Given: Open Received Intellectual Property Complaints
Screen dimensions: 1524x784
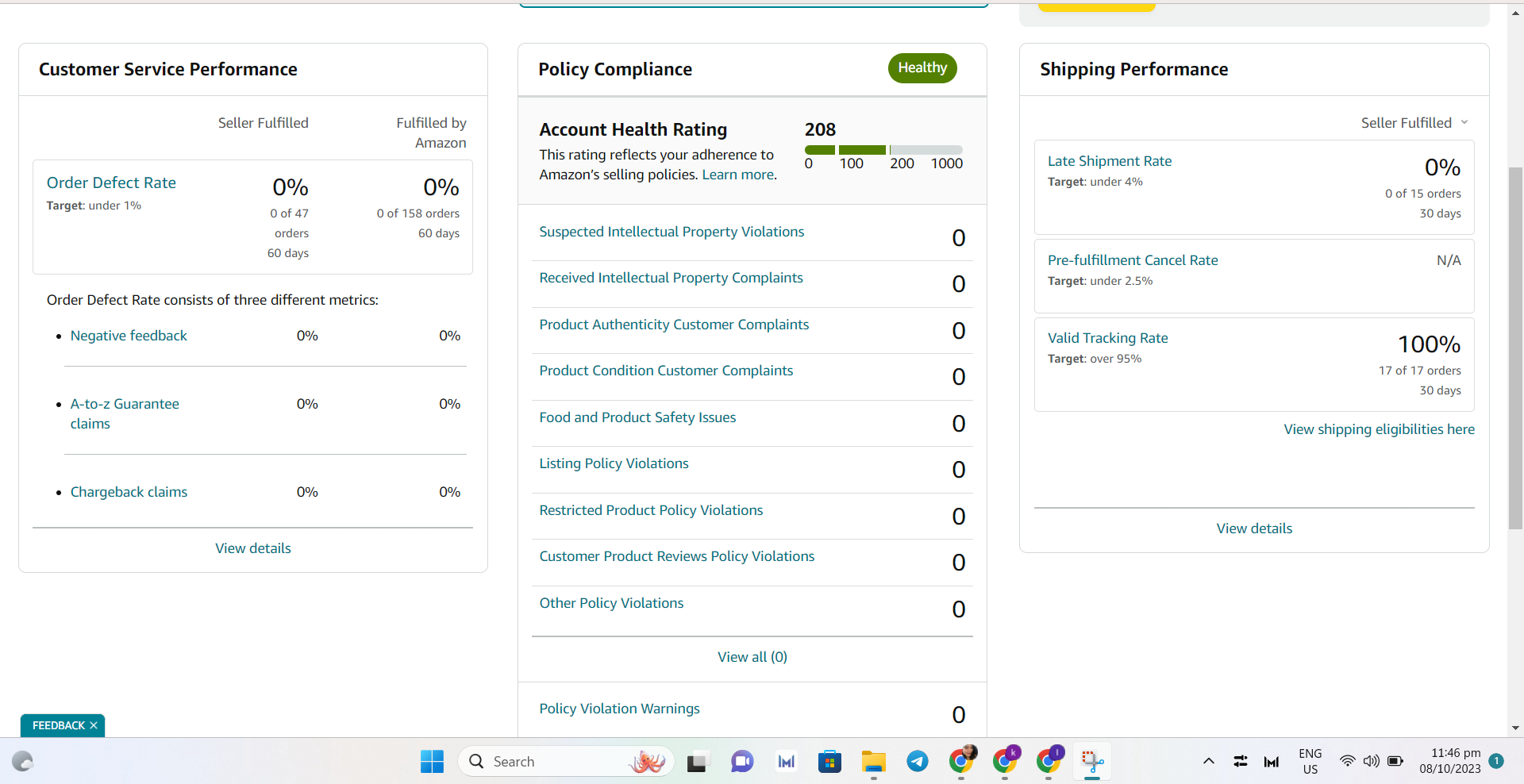Looking at the screenshot, I should pyautogui.click(x=671, y=278).
